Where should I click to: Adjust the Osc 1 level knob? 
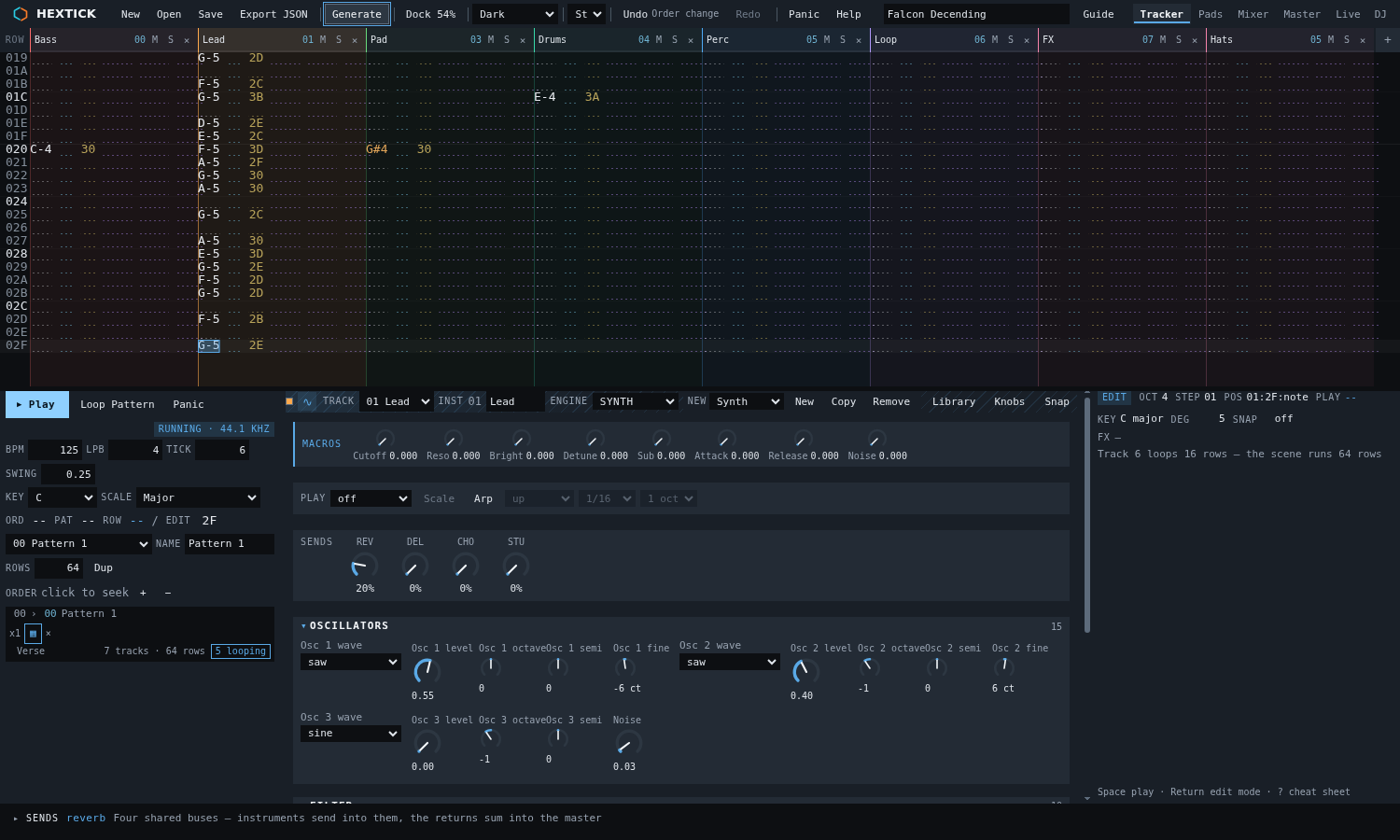tap(427, 671)
